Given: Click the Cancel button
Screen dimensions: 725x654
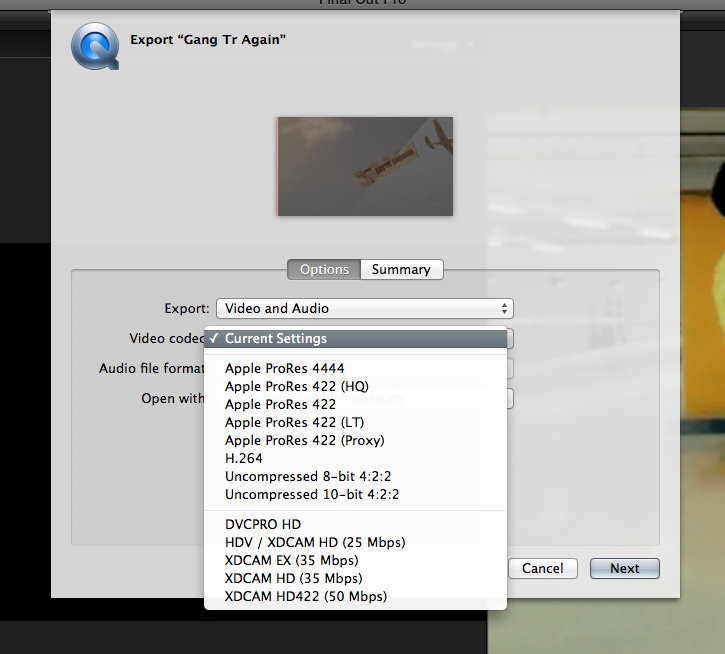Looking at the screenshot, I should pyautogui.click(x=543, y=568).
